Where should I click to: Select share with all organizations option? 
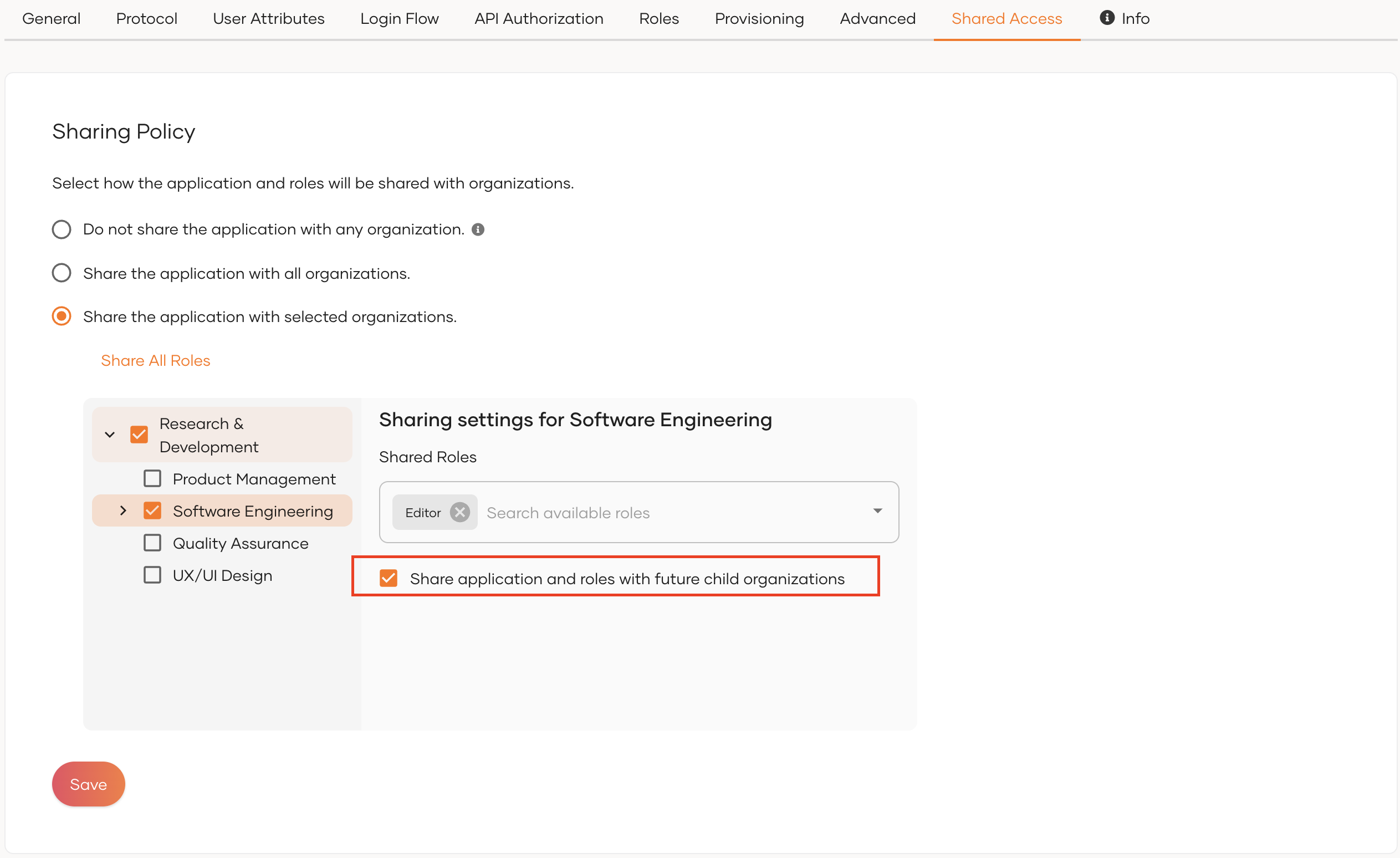click(x=62, y=273)
